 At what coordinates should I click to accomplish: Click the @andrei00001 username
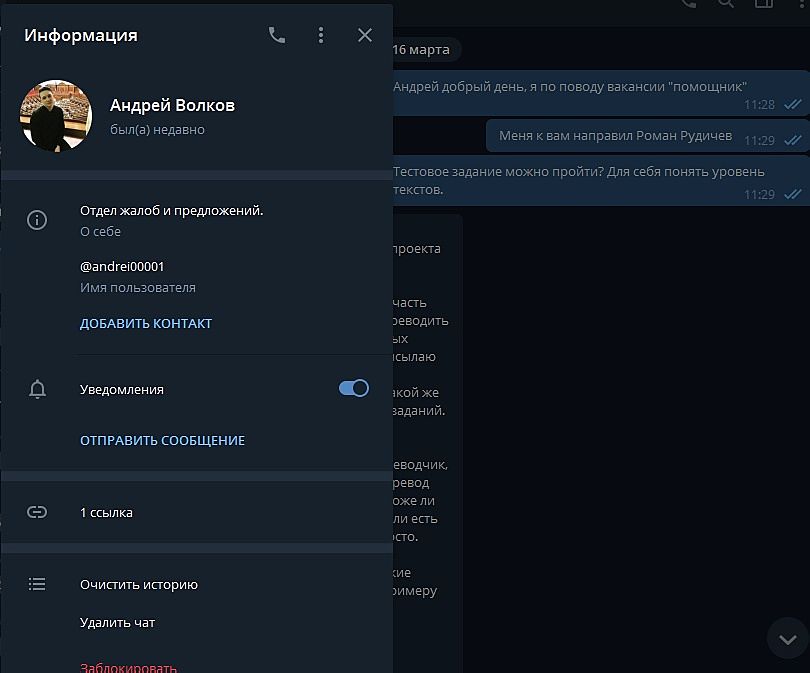[122, 266]
